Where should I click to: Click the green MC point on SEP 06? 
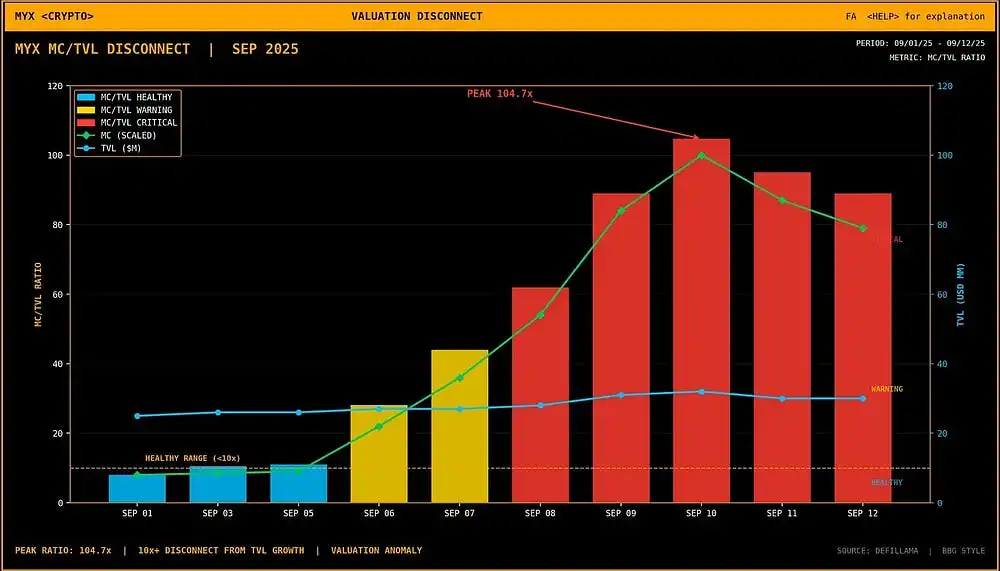pos(379,426)
